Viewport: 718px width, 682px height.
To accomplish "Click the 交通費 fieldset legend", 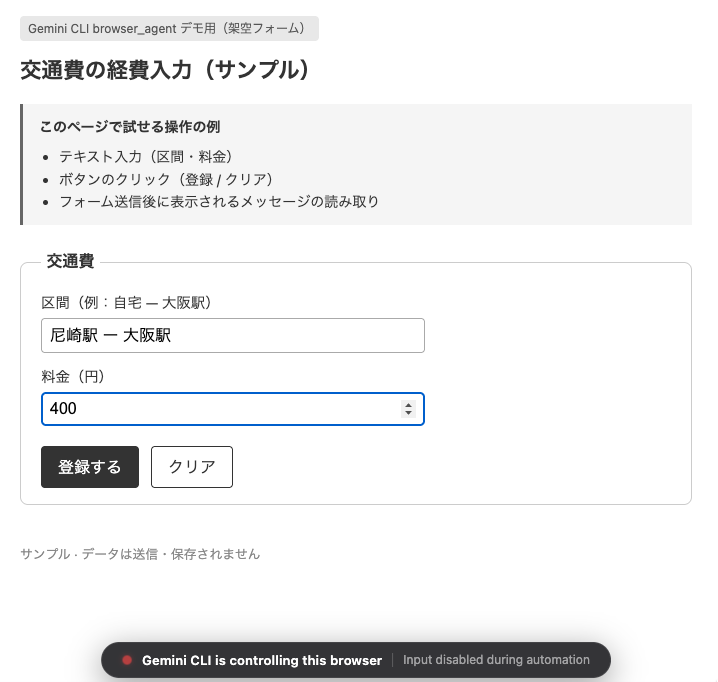I will tap(70, 261).
